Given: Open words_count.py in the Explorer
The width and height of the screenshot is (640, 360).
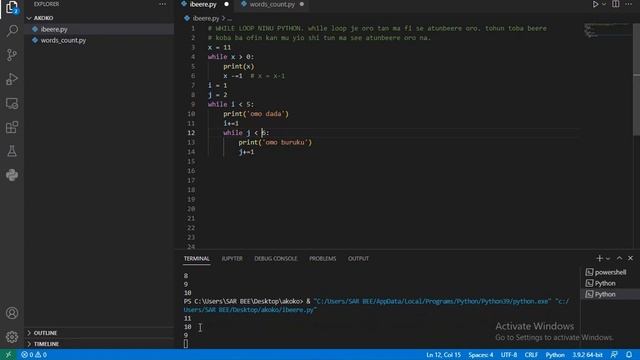Looking at the screenshot, I should 63,40.
